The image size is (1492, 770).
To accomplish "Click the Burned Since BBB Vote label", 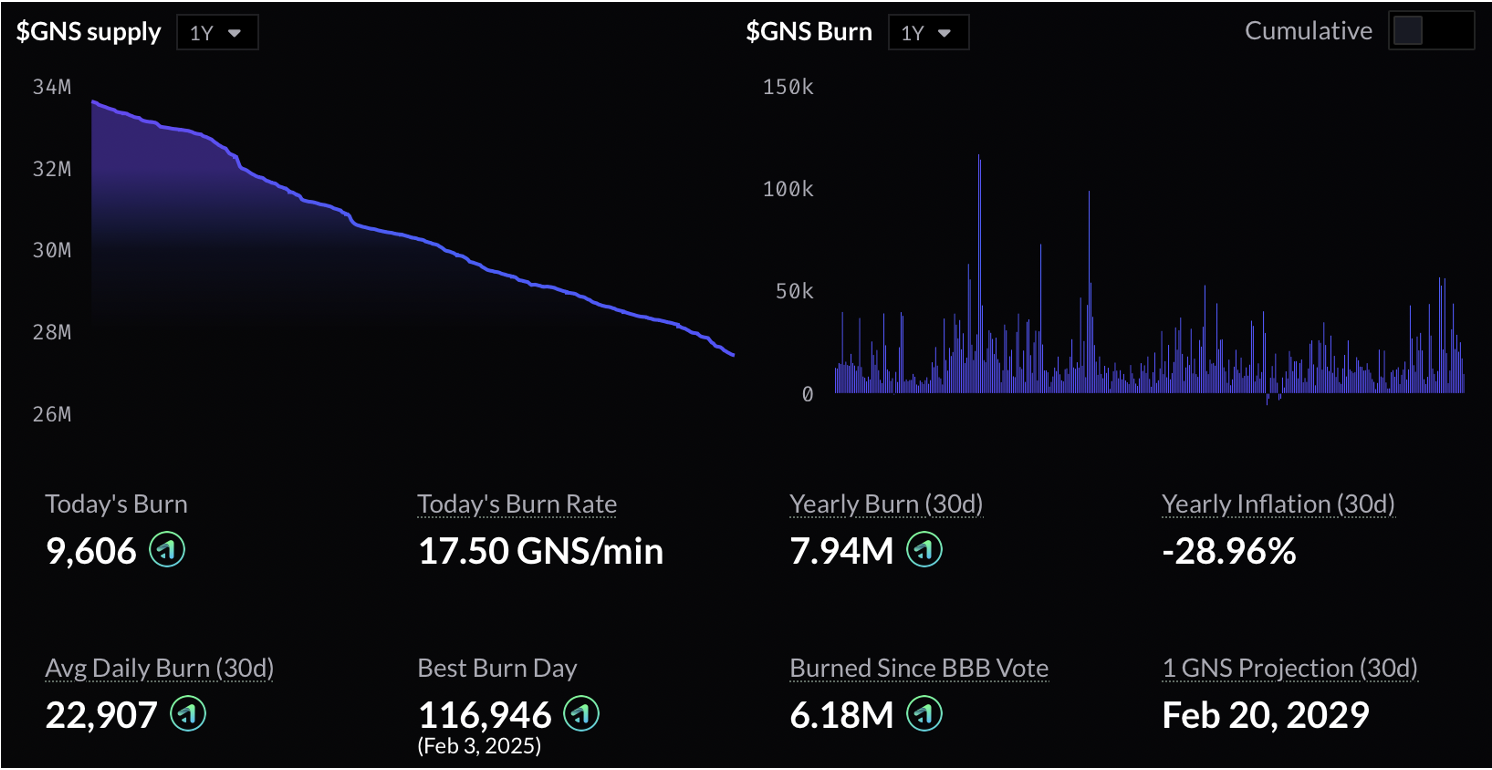I will point(919,668).
